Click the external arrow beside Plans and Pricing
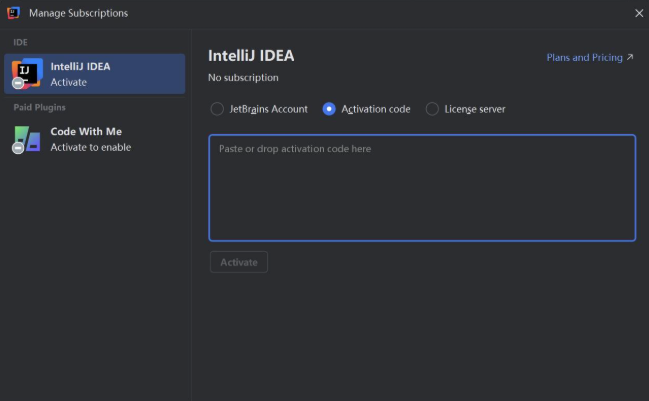The height and width of the screenshot is (401, 649). [630, 58]
